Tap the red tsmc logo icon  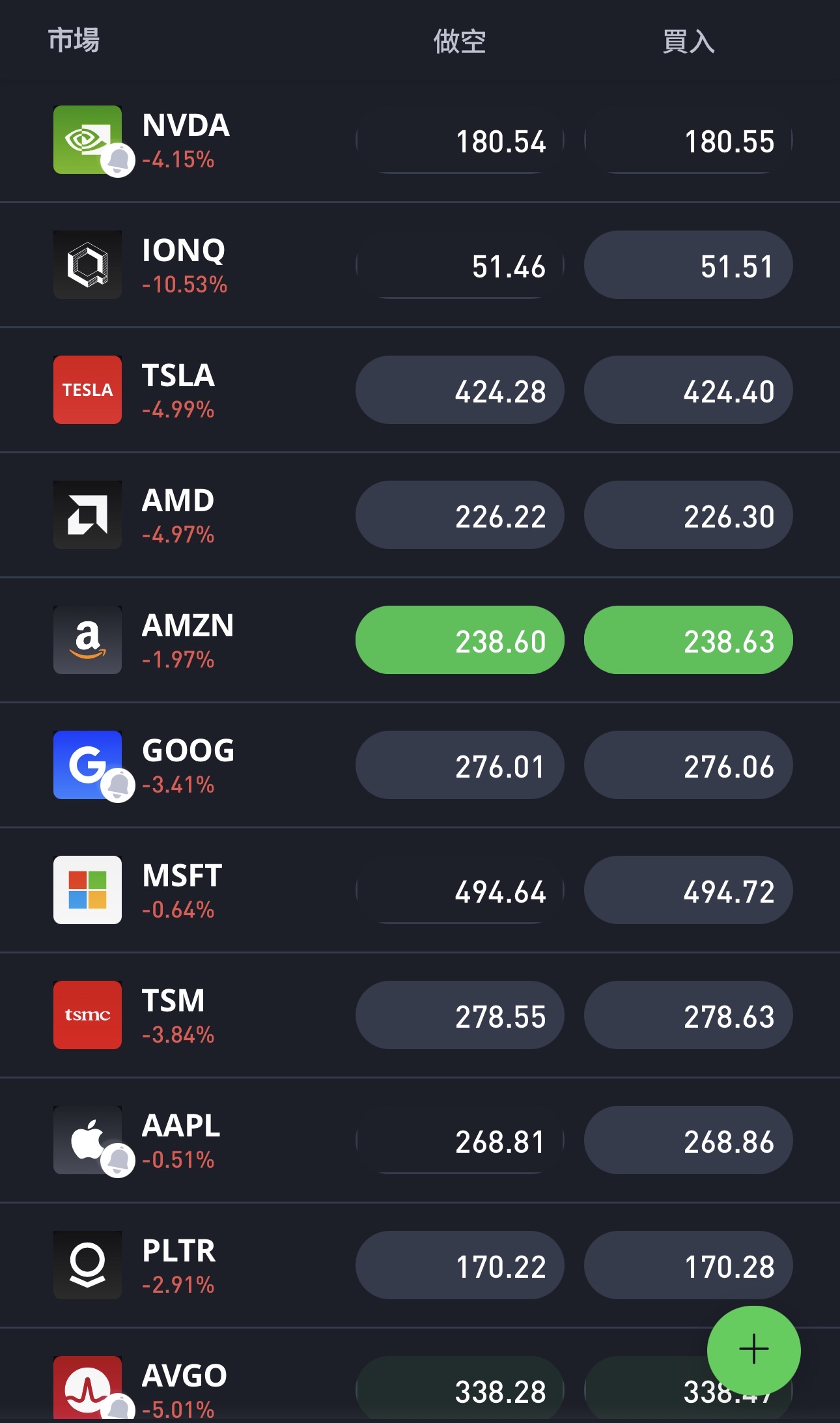(87, 1015)
